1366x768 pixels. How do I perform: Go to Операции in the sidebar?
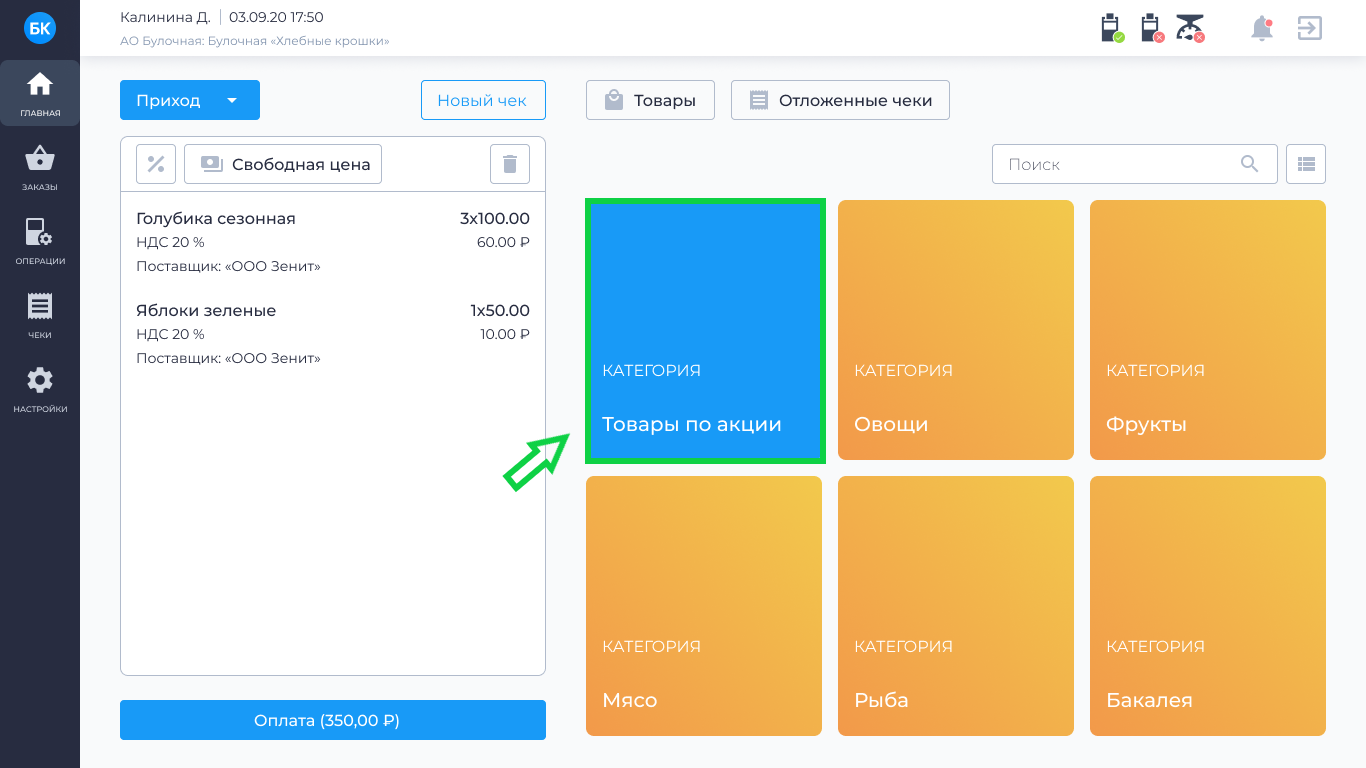pos(40,241)
